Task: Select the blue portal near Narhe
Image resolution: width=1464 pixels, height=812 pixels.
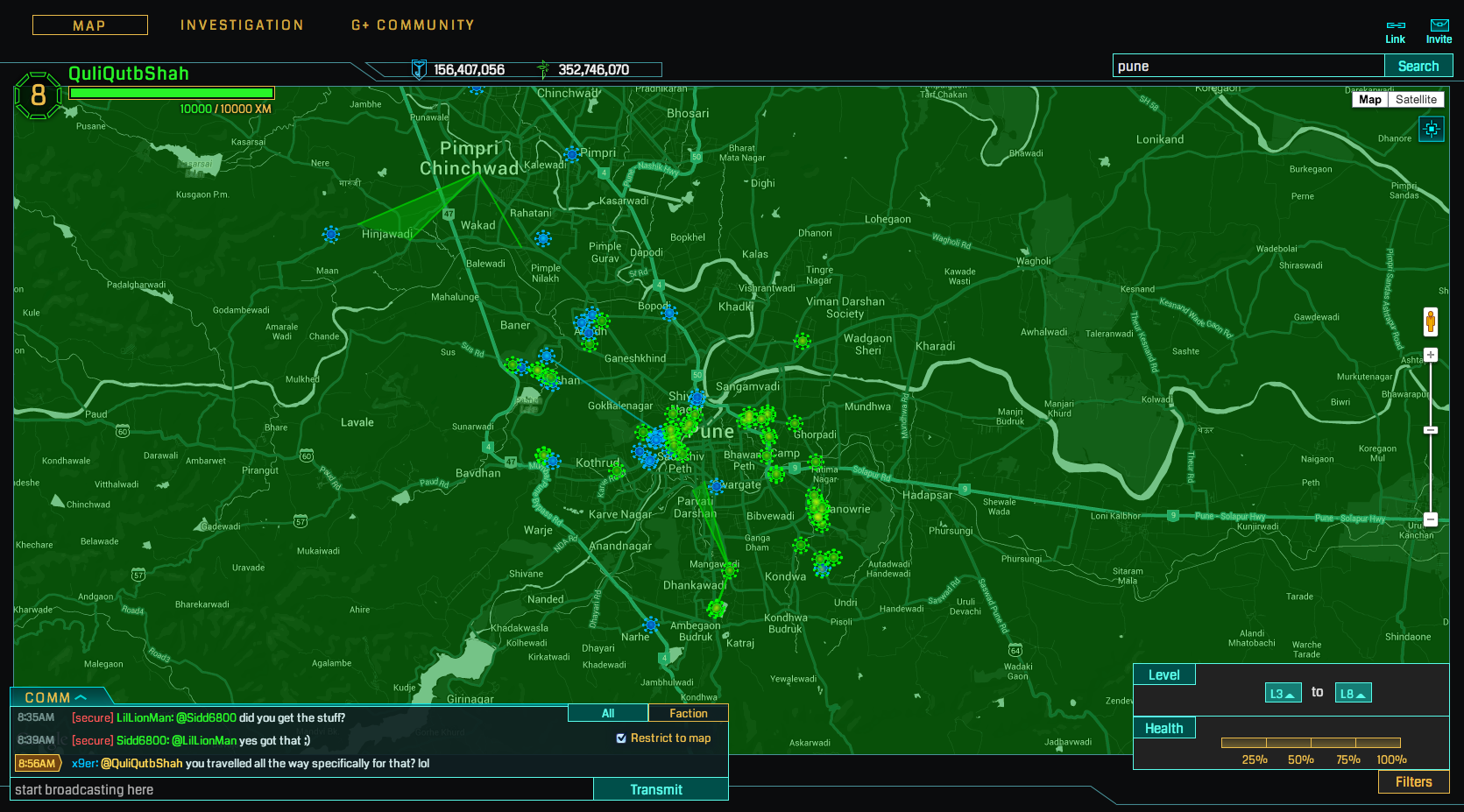Action: point(650,625)
